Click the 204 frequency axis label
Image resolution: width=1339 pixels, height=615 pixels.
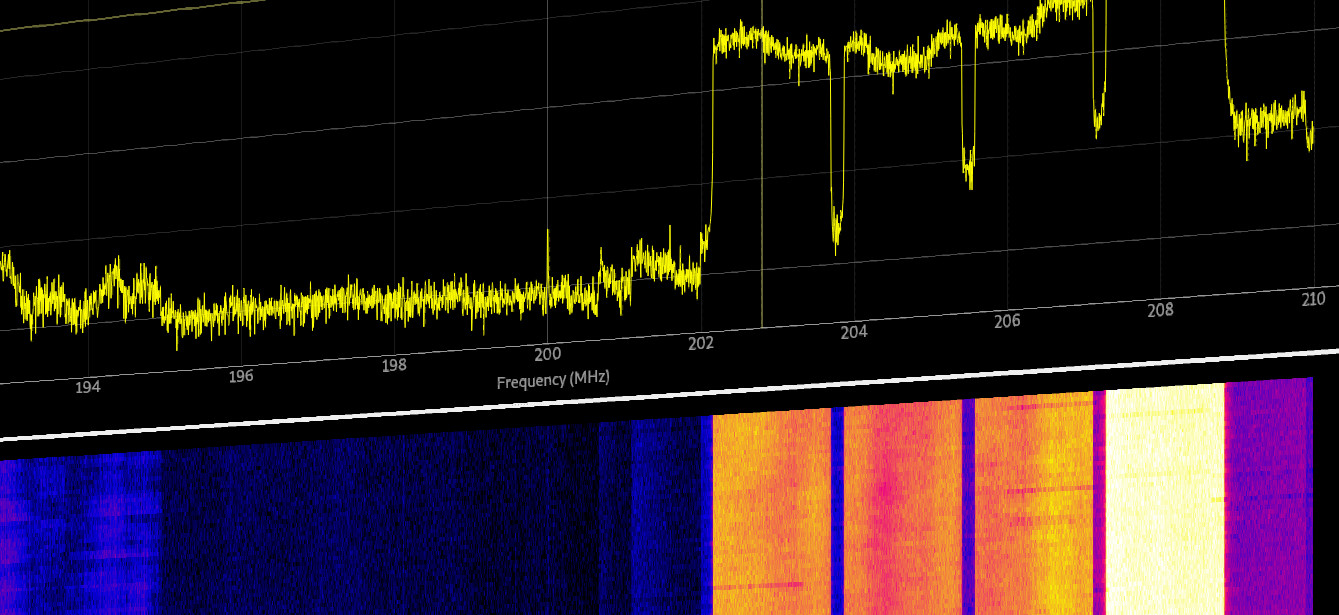click(x=854, y=332)
